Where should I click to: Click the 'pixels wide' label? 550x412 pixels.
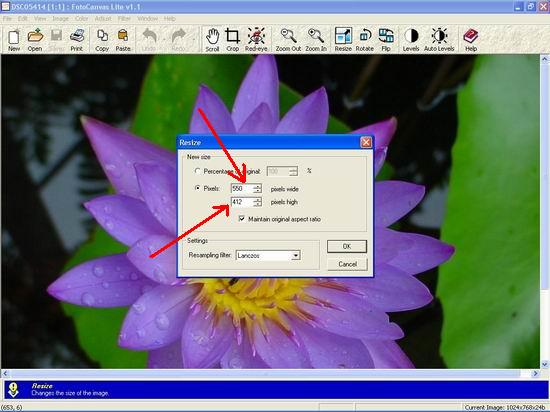pos(284,189)
